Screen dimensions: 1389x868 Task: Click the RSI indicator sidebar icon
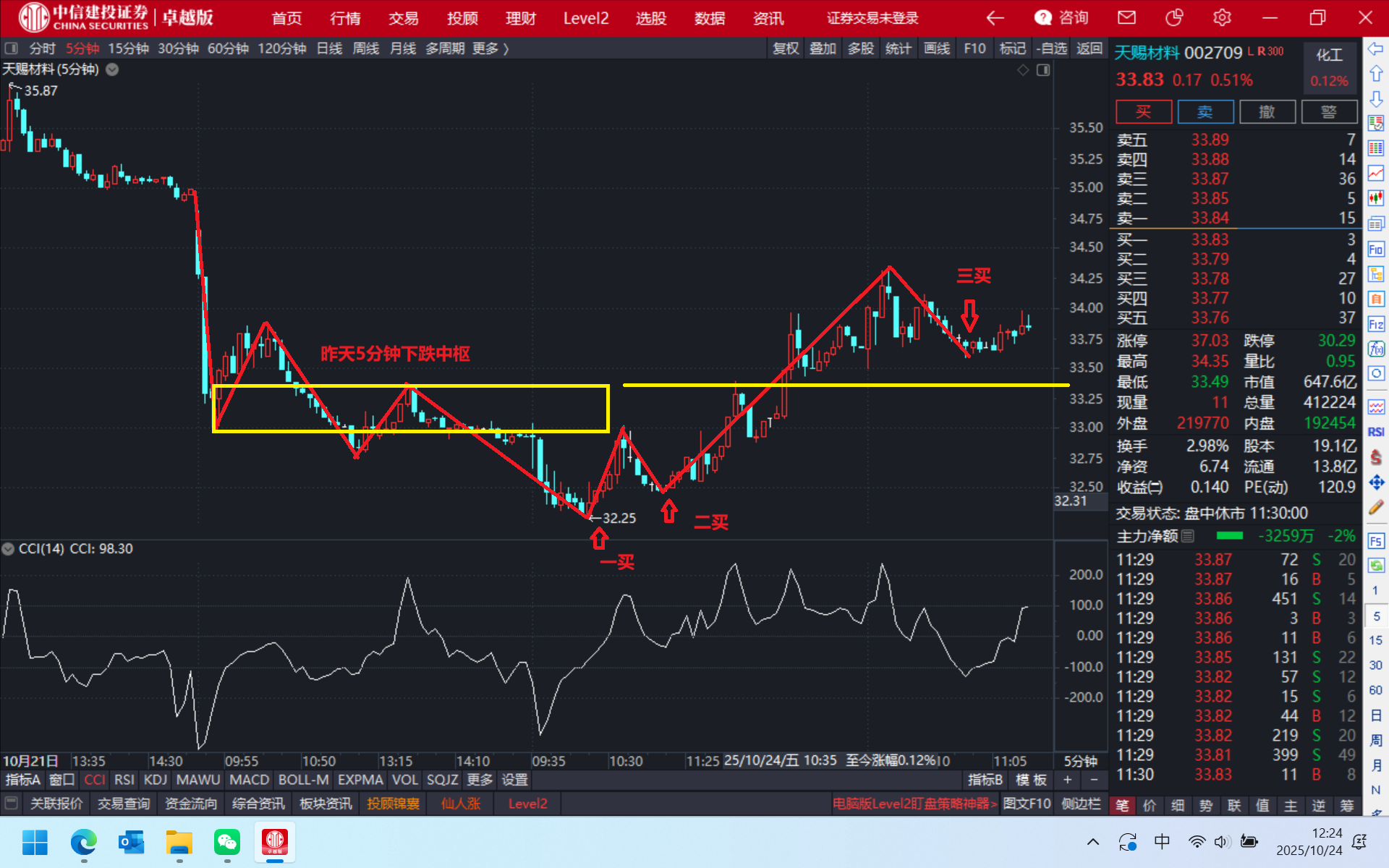click(x=1376, y=432)
